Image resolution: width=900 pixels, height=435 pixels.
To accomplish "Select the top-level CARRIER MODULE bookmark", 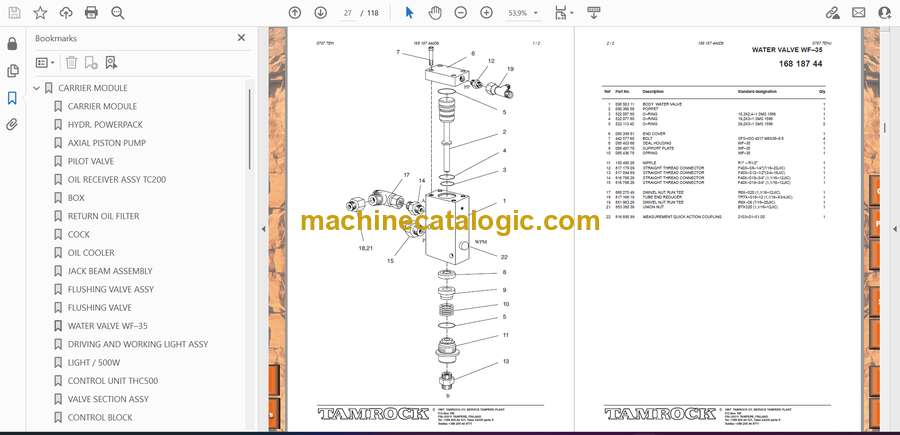I will [x=92, y=88].
